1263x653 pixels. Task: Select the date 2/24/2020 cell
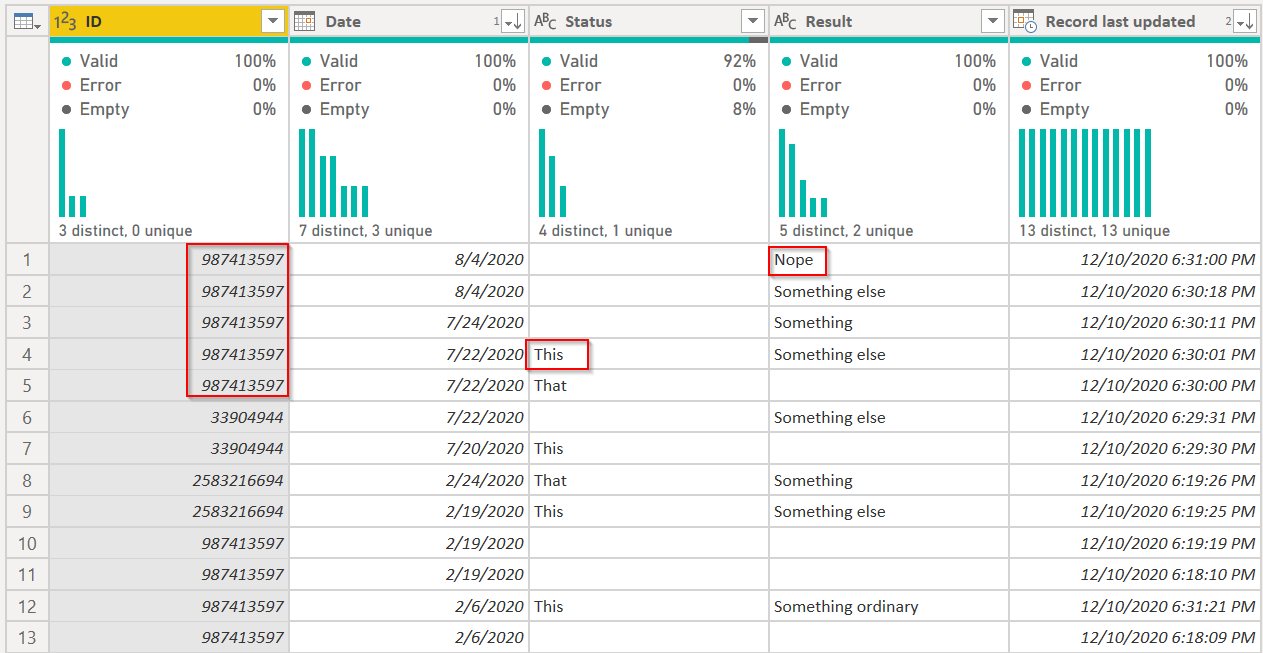coord(409,481)
